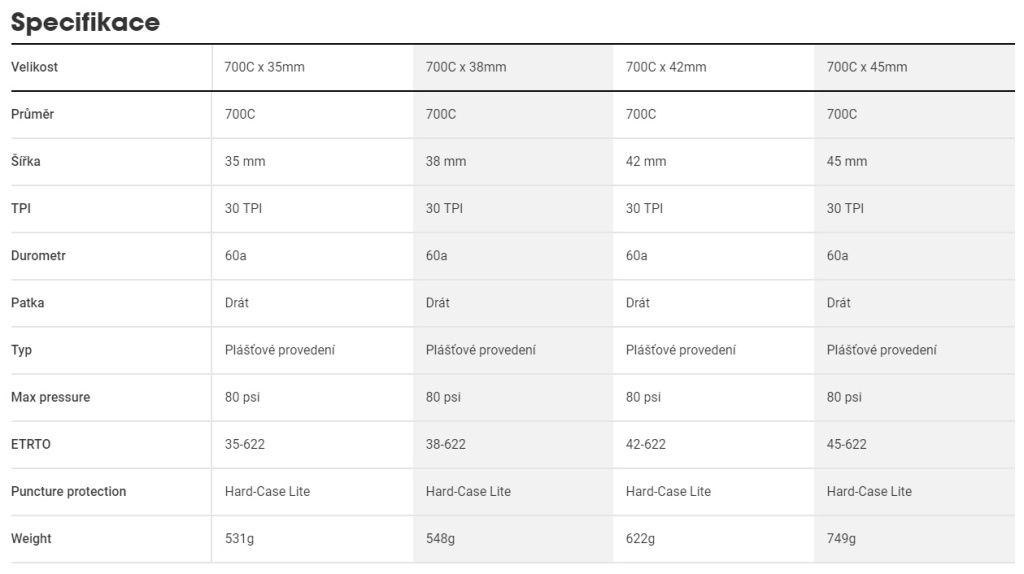Screen dimensions: 1024x574
Task: Click the Weight row label
Action: click(x=31, y=539)
